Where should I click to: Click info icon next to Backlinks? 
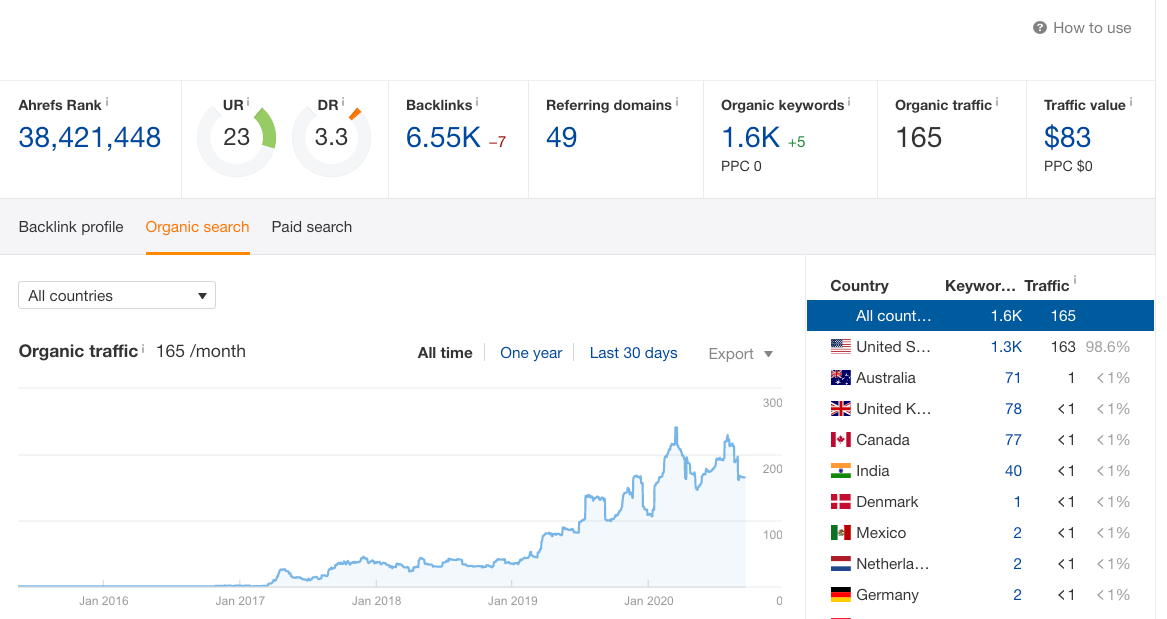477,102
